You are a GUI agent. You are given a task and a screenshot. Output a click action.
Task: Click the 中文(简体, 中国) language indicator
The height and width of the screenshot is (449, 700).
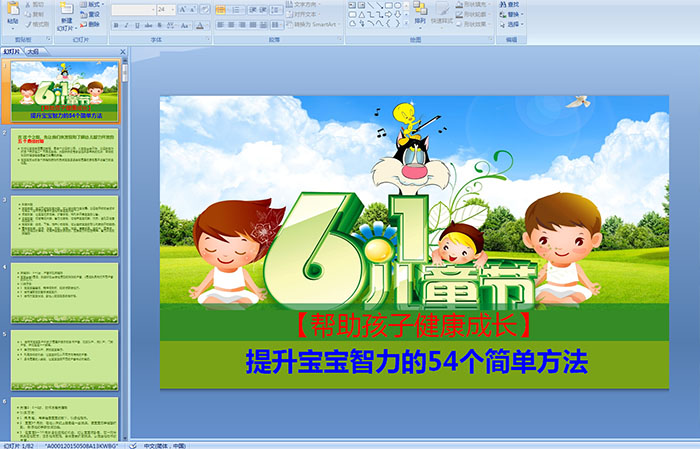[165, 445]
